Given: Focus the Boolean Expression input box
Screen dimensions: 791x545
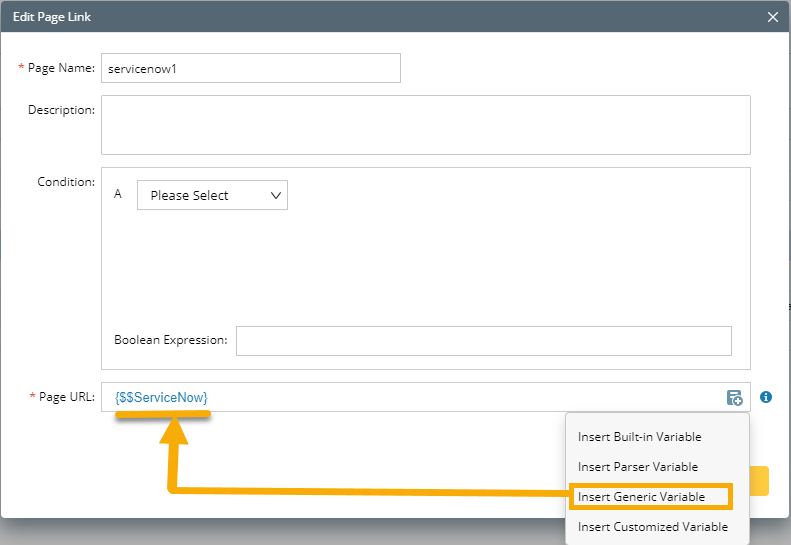Looking at the screenshot, I should click(483, 341).
